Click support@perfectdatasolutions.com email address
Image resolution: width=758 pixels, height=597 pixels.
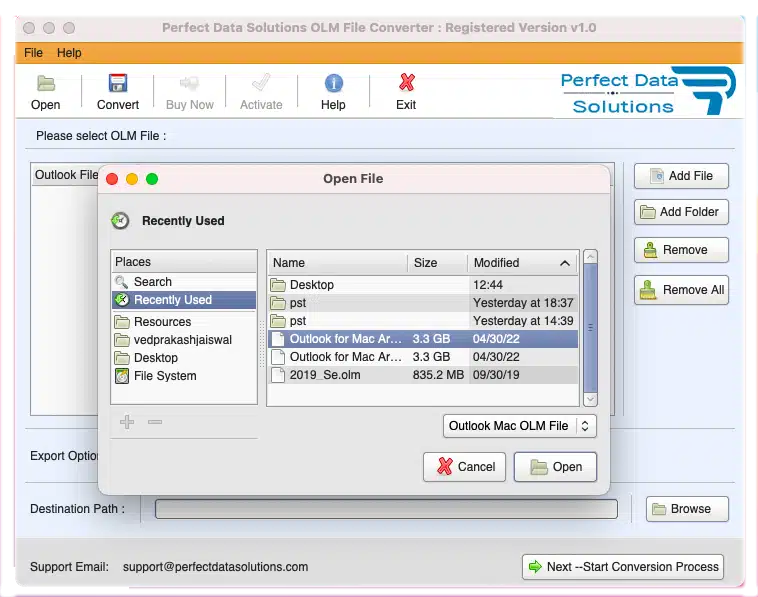click(x=215, y=567)
